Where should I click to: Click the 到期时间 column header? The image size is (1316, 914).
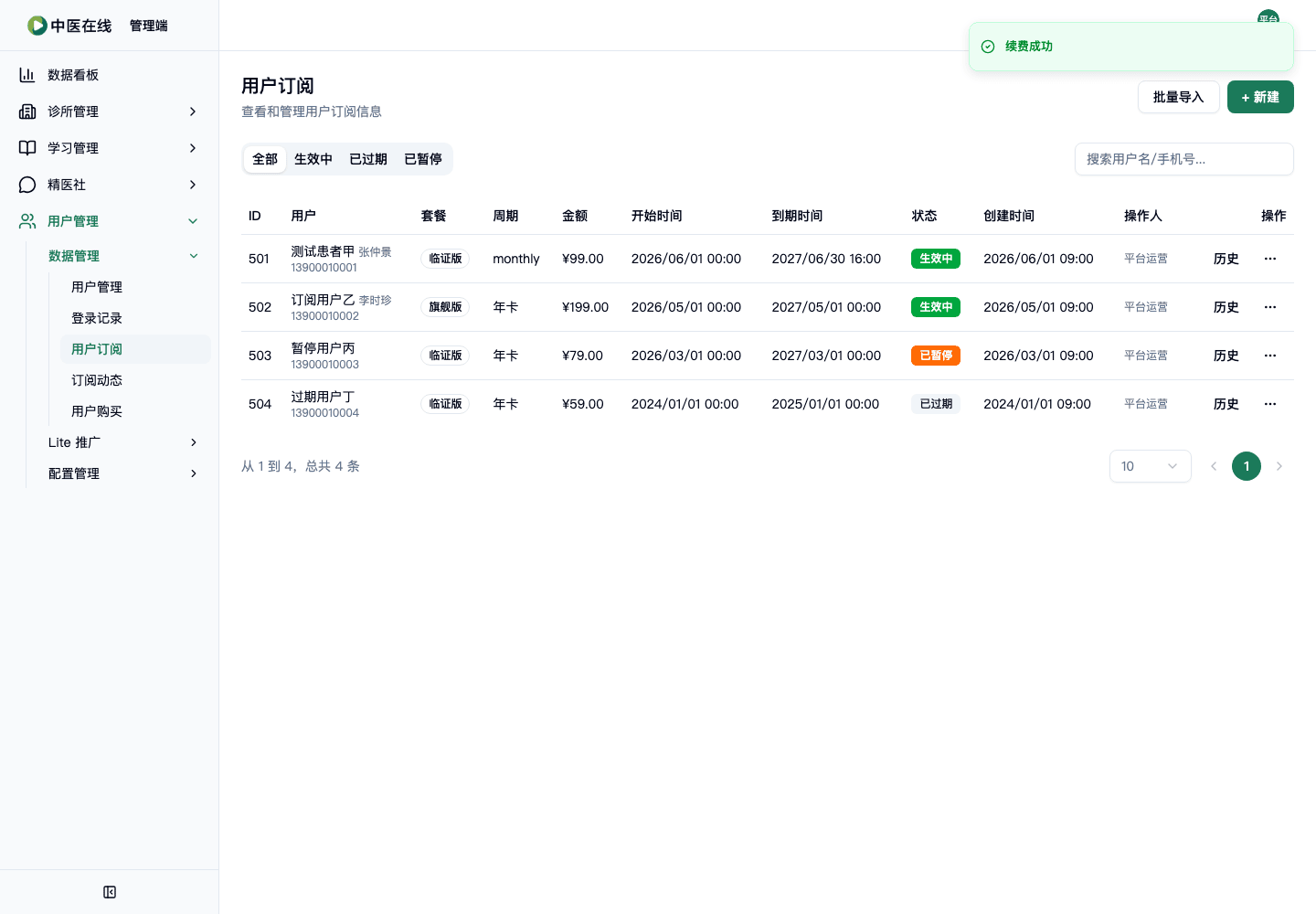point(797,216)
